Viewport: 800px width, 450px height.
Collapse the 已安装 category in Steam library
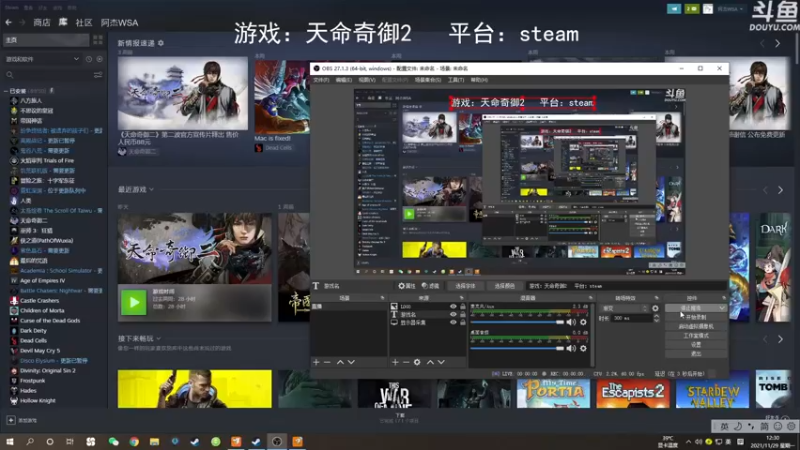6,91
